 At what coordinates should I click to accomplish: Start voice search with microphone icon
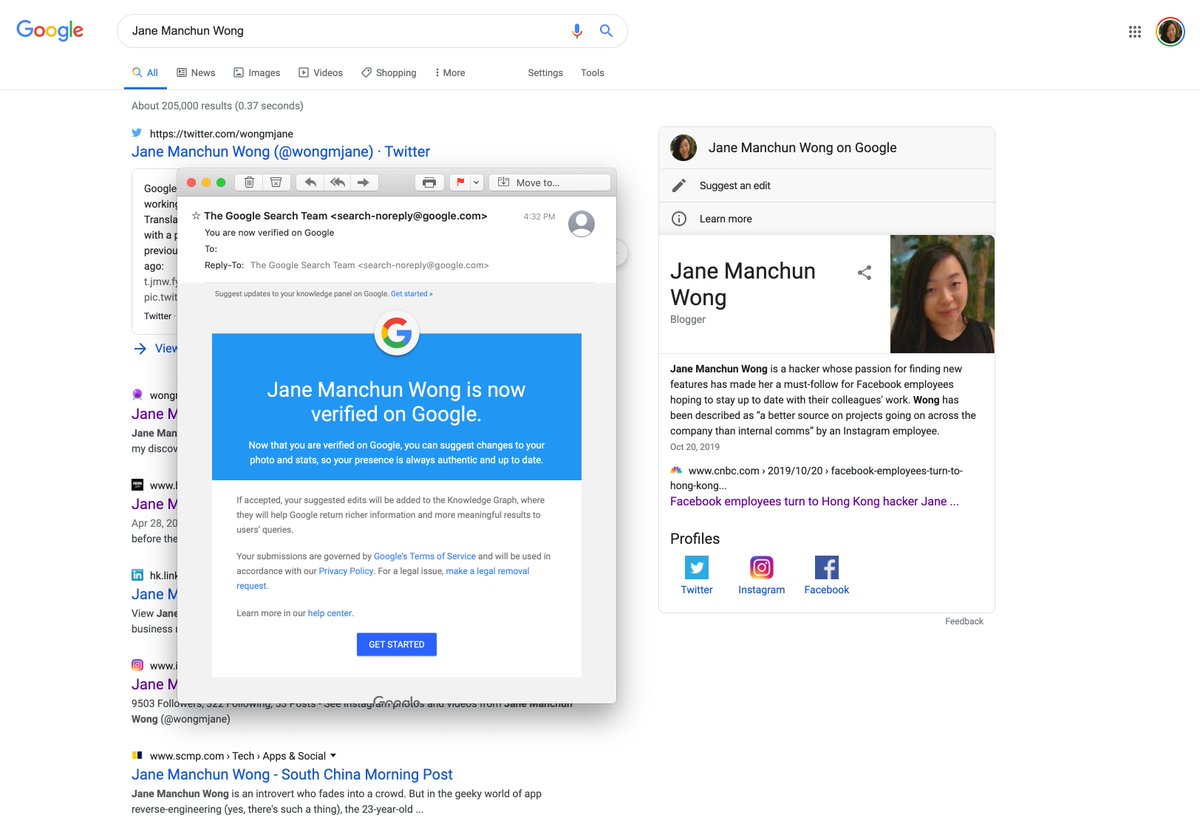577,31
